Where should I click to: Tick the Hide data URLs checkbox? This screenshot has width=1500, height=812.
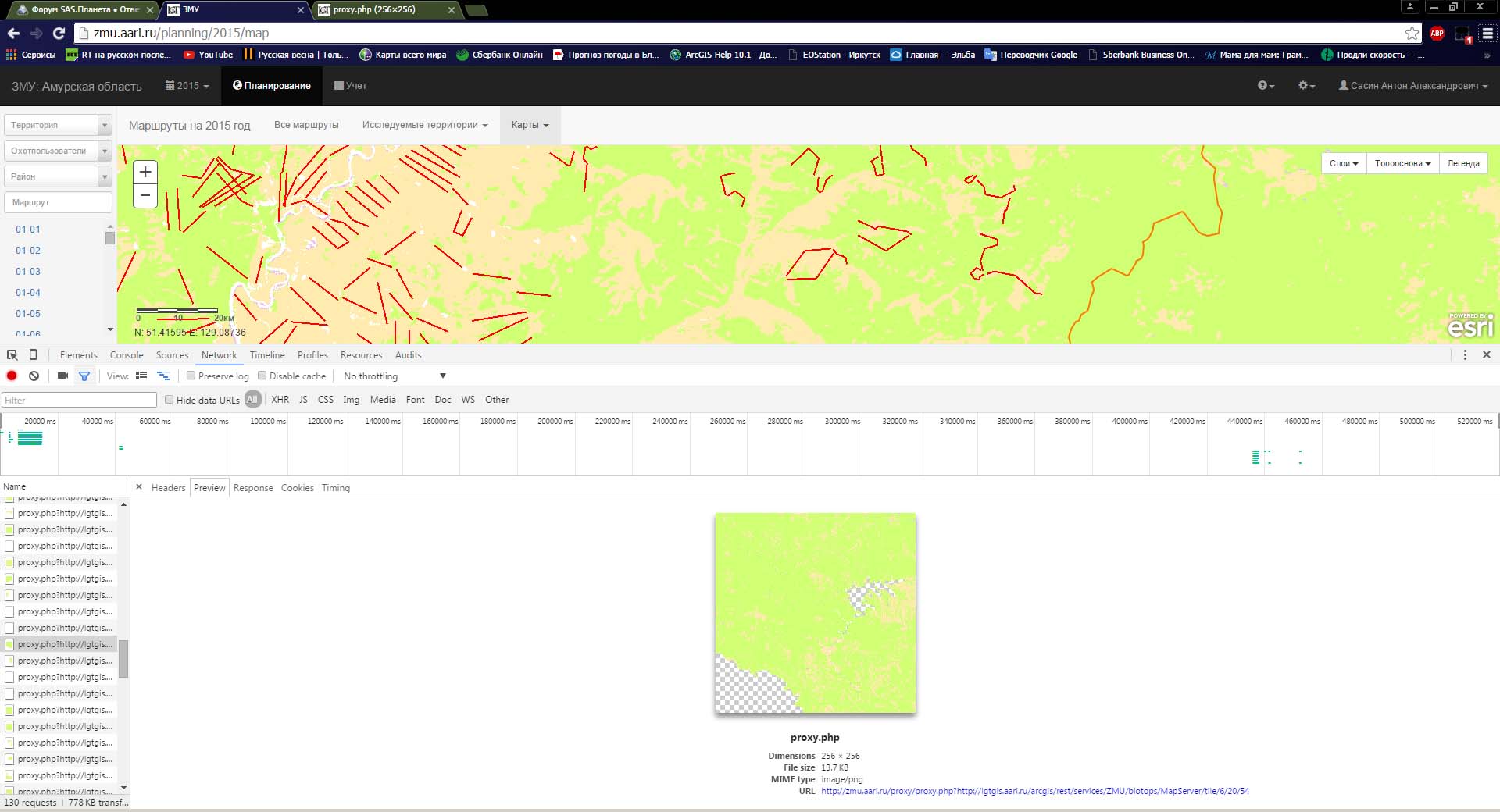pyautogui.click(x=169, y=400)
